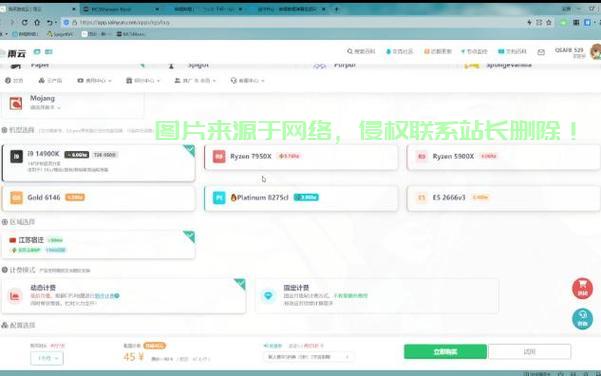Select the E5 2666v3 machine card

click(503, 198)
